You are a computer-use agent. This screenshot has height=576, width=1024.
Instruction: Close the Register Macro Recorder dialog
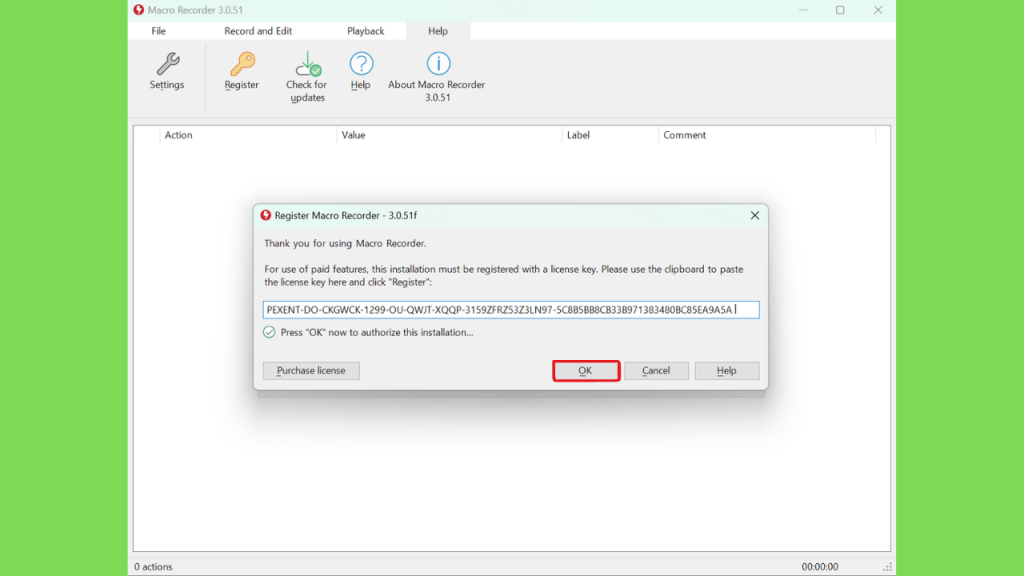pyautogui.click(x=754, y=216)
